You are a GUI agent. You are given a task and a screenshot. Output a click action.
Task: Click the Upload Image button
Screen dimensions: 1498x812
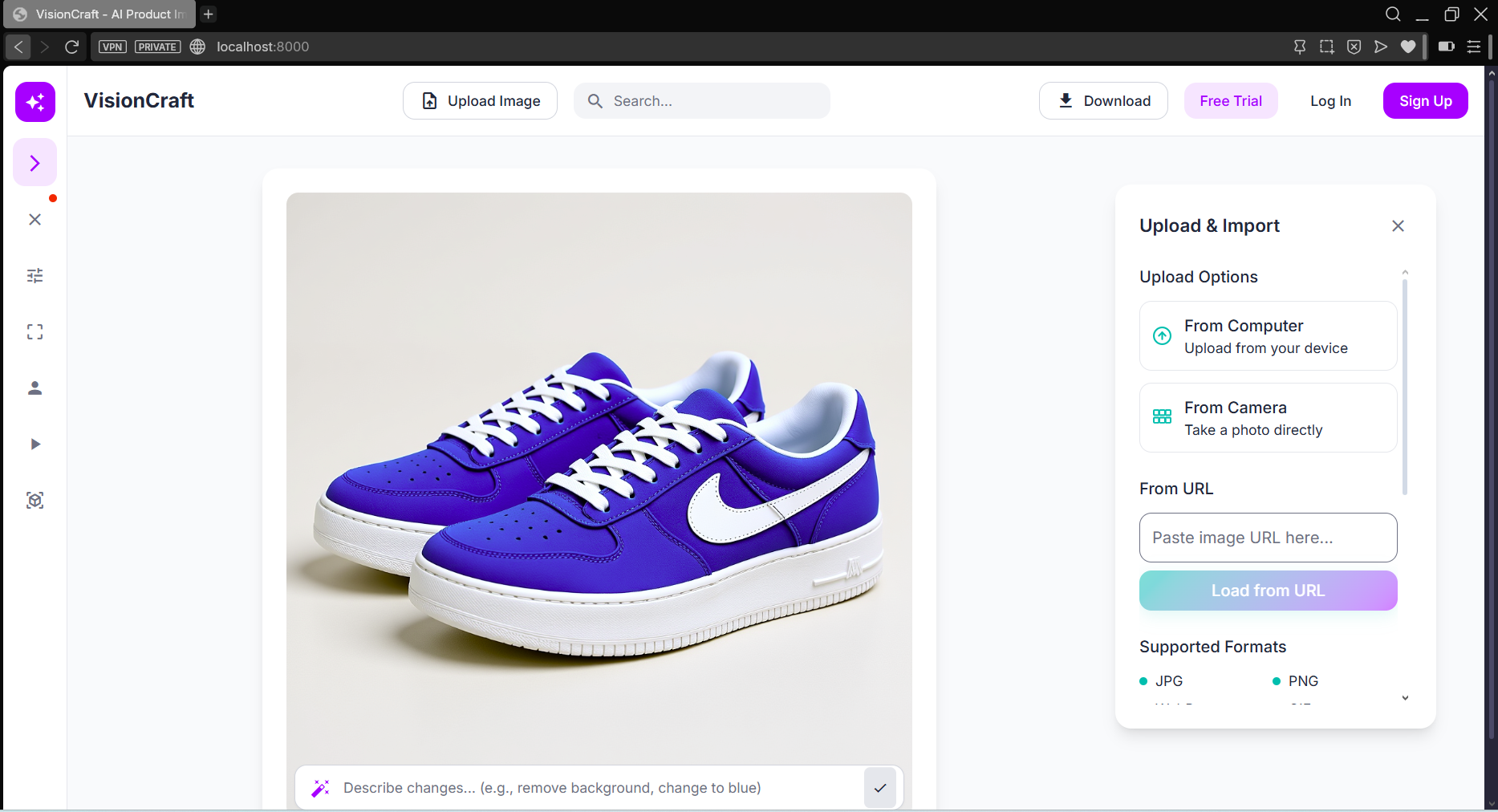click(x=480, y=101)
